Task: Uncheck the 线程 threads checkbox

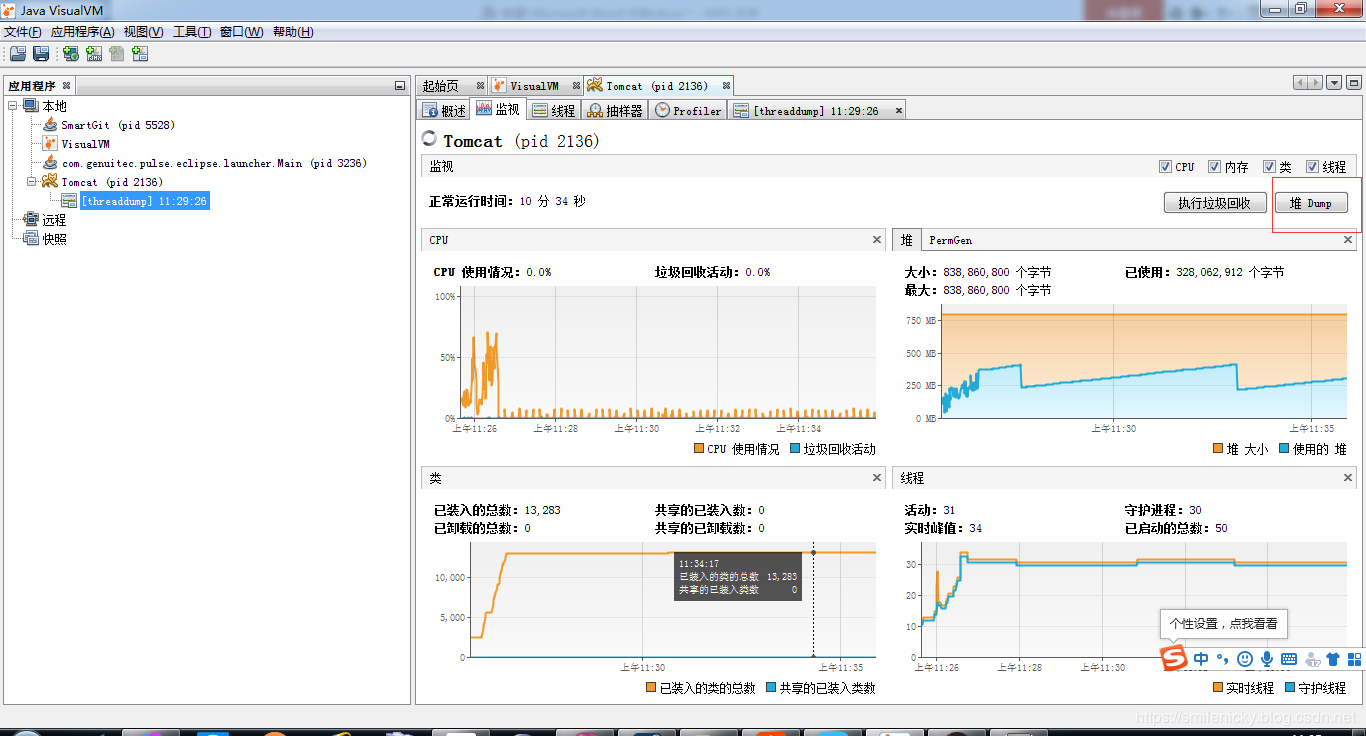Action: click(1312, 167)
